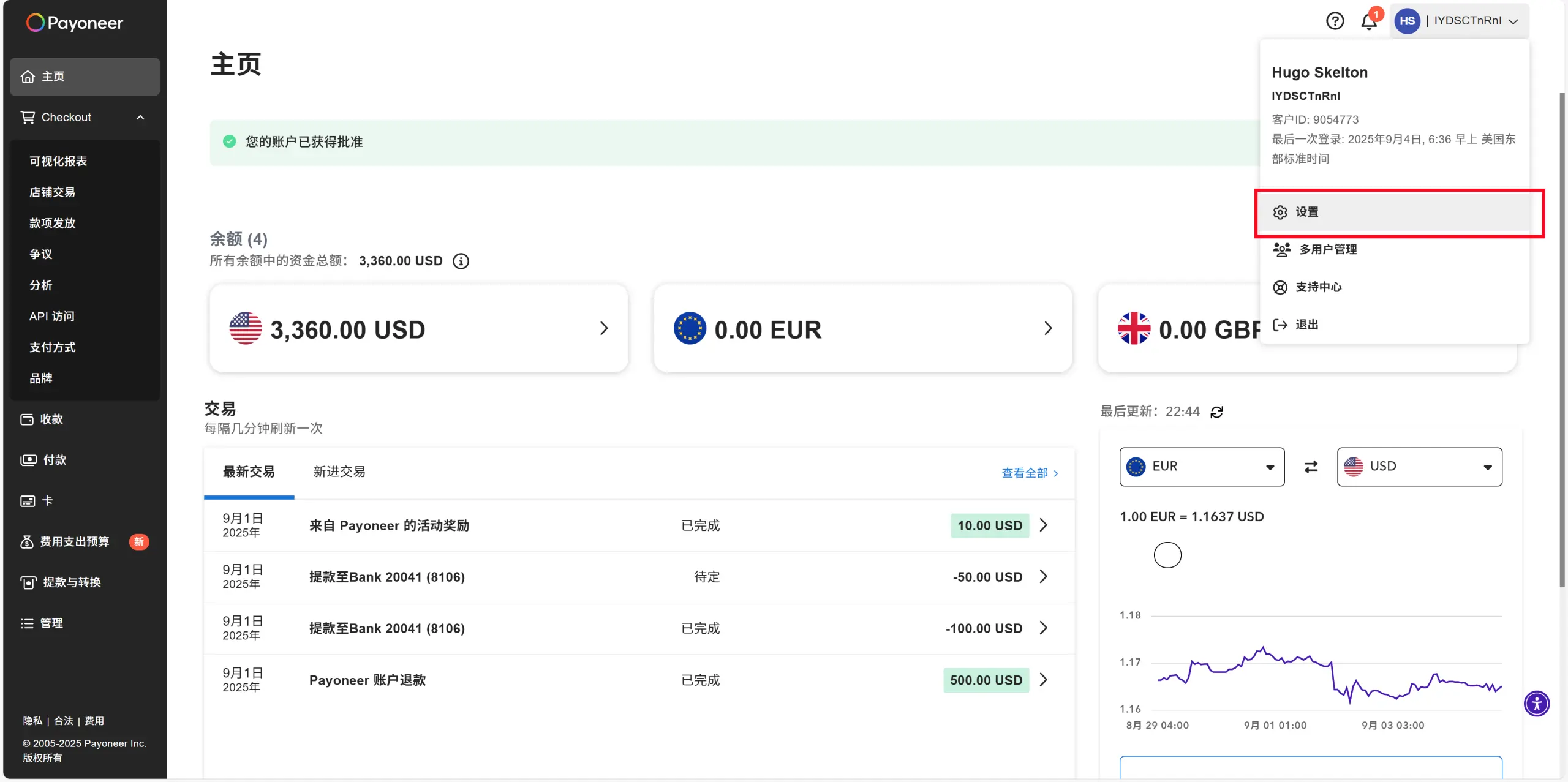Expand the 500.00 USD transaction chevron
The height and width of the screenshot is (782, 1568).
(x=1044, y=680)
